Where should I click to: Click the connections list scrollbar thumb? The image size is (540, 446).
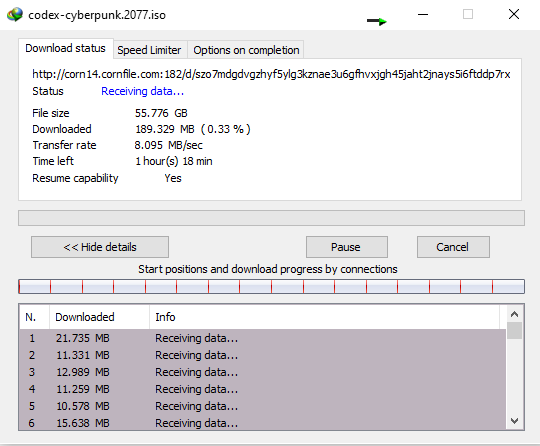(x=515, y=331)
